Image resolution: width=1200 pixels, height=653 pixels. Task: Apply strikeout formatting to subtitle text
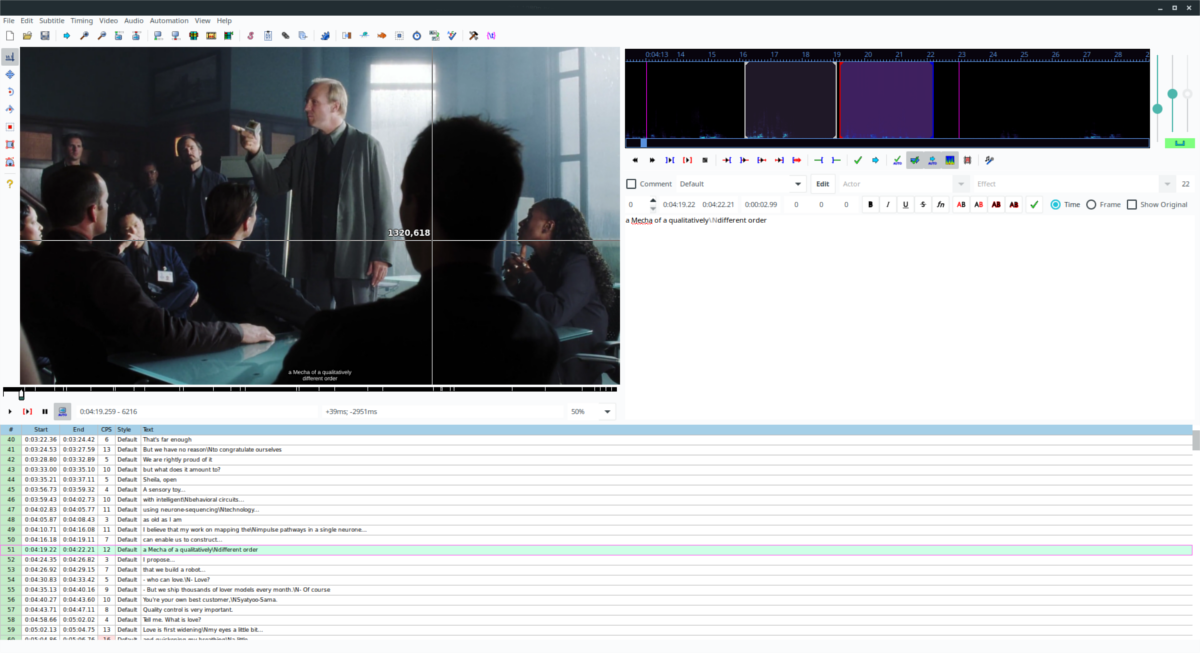pos(922,205)
